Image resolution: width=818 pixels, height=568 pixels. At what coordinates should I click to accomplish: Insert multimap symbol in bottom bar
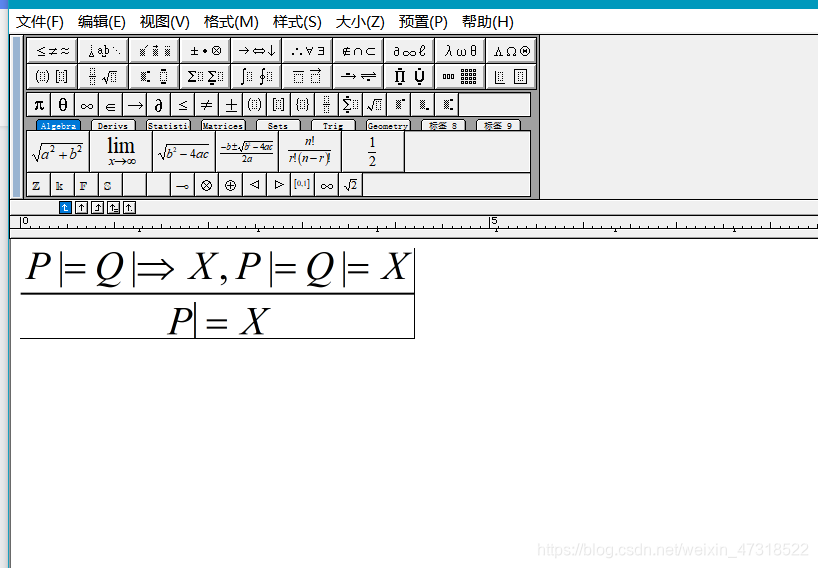183,185
